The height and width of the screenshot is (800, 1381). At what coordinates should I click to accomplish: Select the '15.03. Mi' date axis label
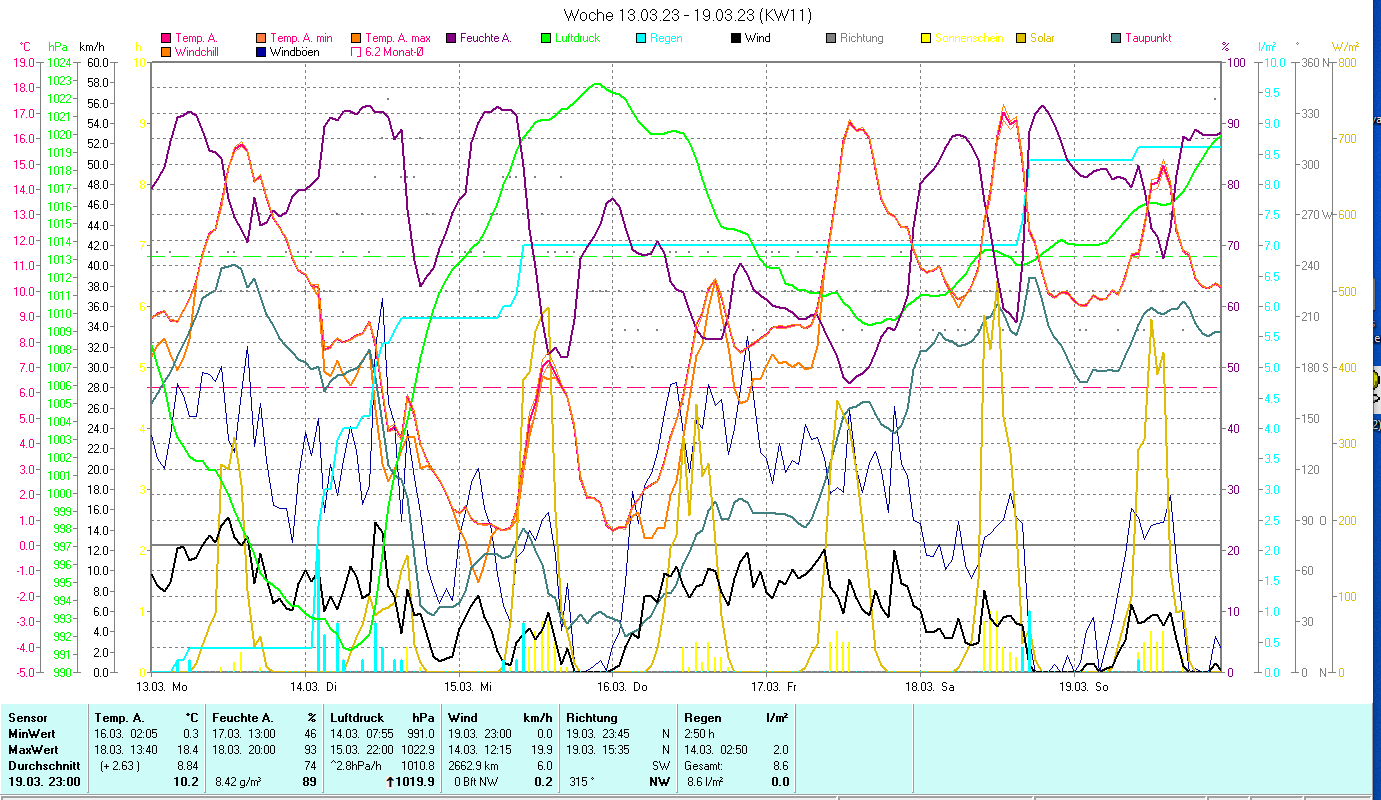(468, 687)
